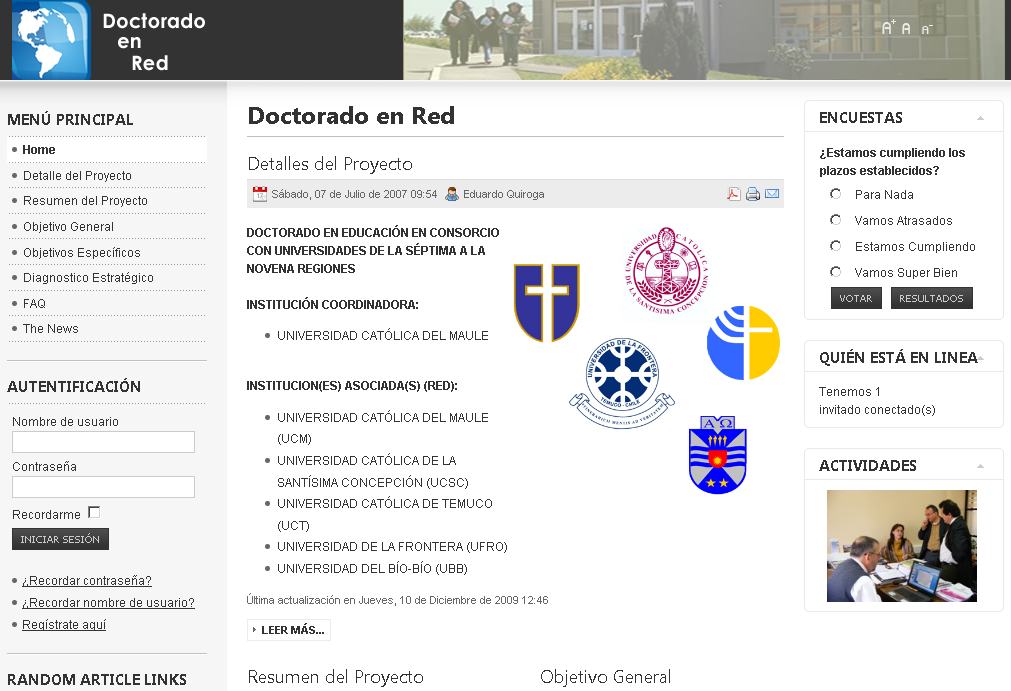Click the globe logo in the header
Image resolution: width=1011 pixels, height=691 pixels.
50,40
